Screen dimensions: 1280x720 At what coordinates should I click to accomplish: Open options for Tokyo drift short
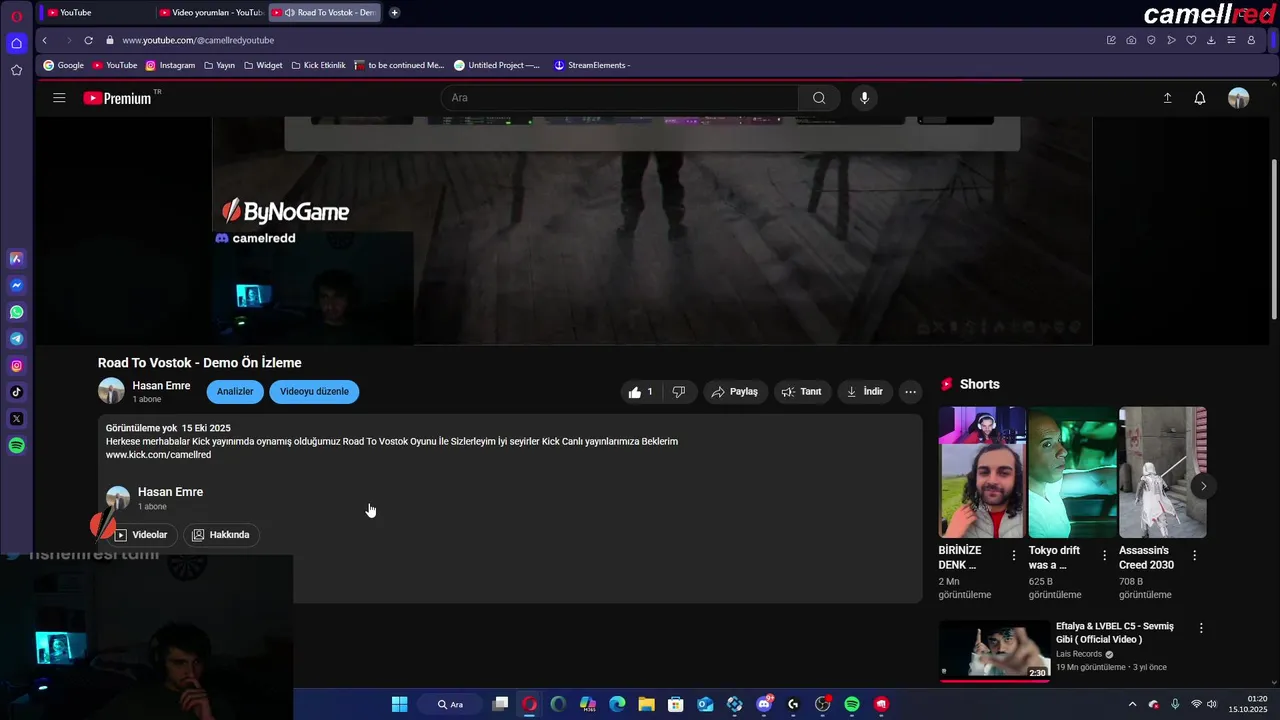[1104, 555]
